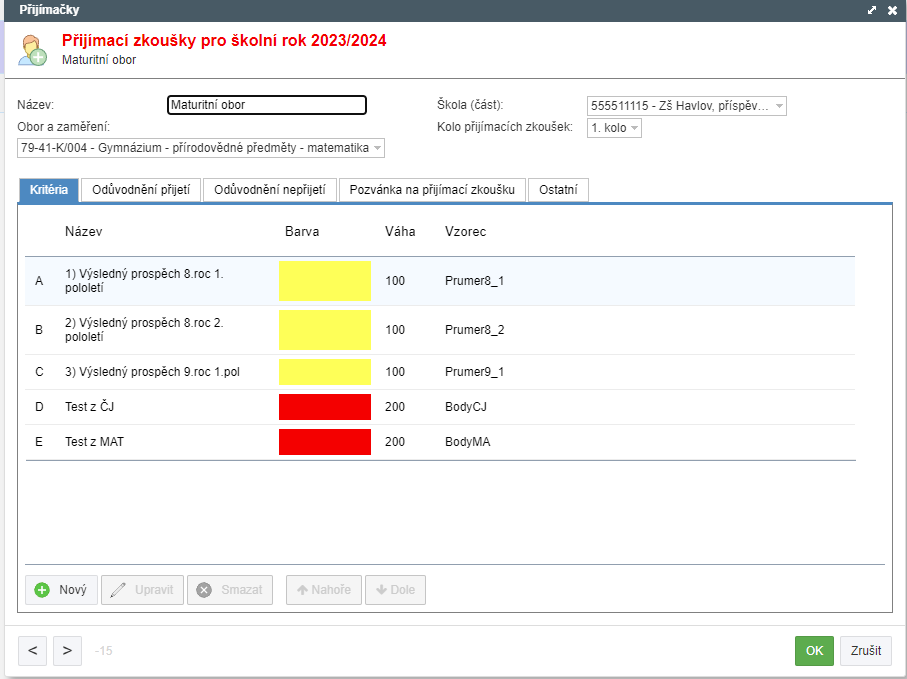Open the Kolo přijímacích zkoušek dropdown
The height and width of the screenshot is (679, 907).
point(614,128)
